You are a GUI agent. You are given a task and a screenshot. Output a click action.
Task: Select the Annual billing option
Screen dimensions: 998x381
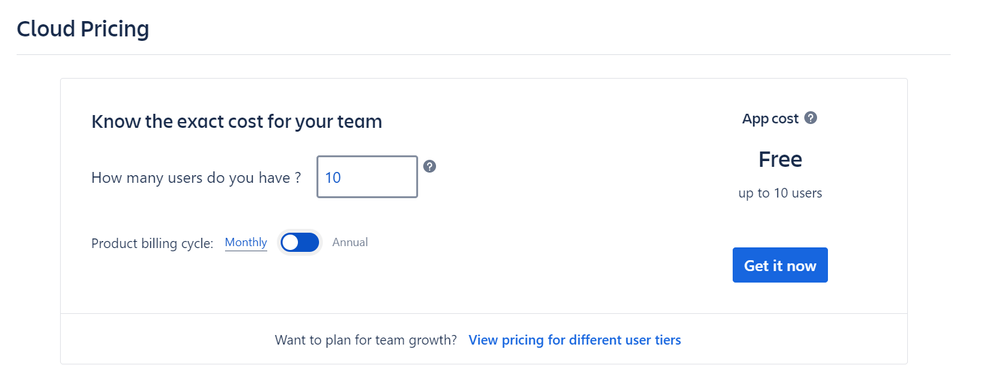tap(350, 242)
